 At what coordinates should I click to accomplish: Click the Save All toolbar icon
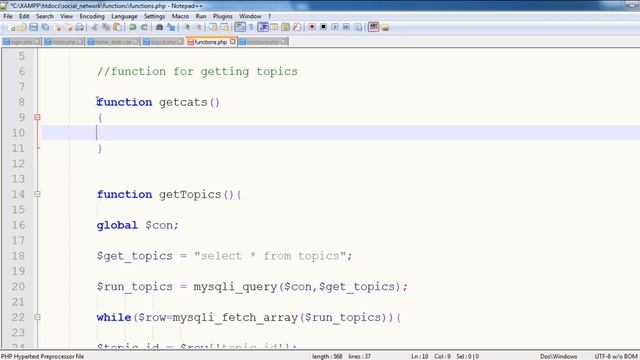coord(45,27)
